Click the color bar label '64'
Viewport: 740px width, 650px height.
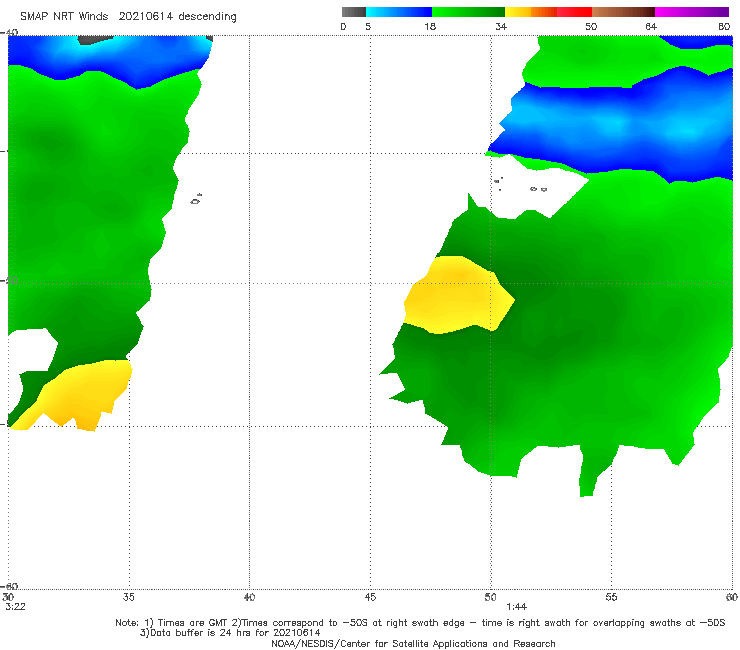pyautogui.click(x=651, y=27)
